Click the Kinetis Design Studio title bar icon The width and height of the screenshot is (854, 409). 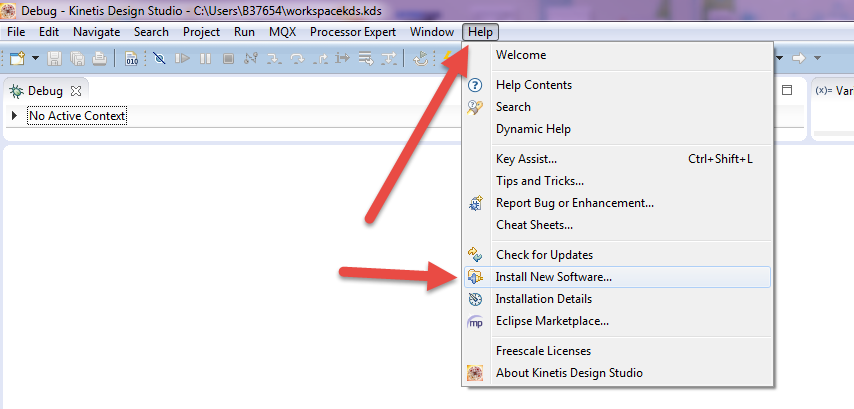9,10
